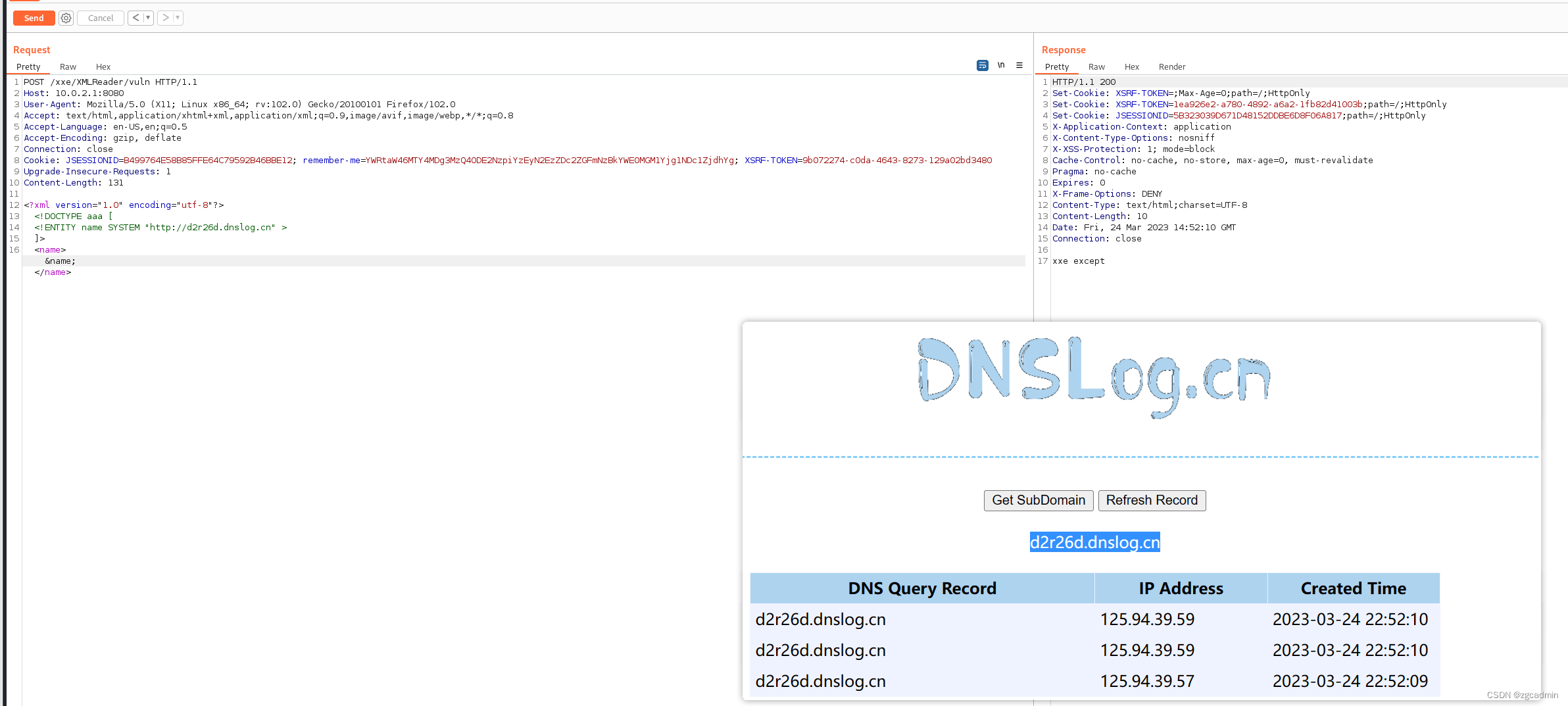Click the IP cell 125.94.39.57

1147,681
